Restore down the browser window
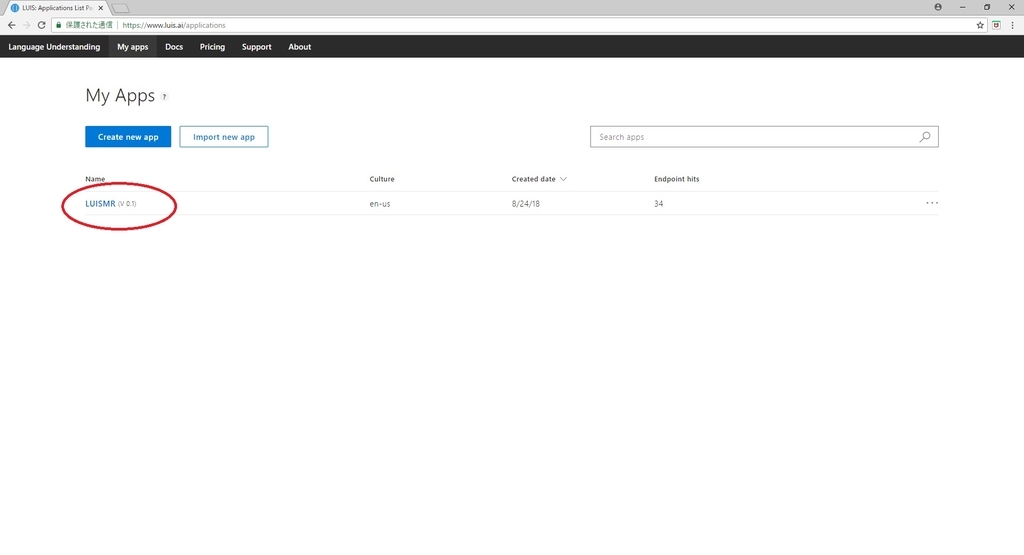 (x=987, y=7)
